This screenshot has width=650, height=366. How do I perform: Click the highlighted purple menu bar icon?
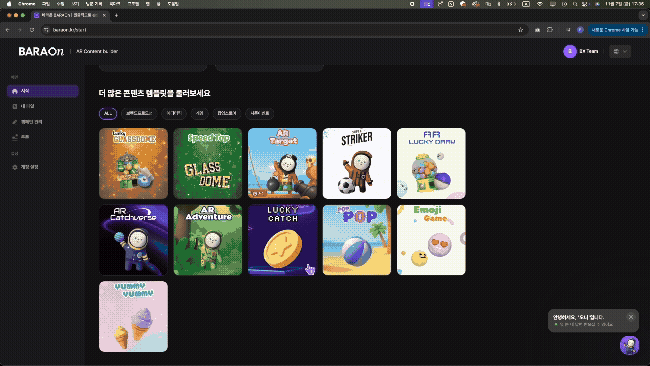click(x=426, y=4)
